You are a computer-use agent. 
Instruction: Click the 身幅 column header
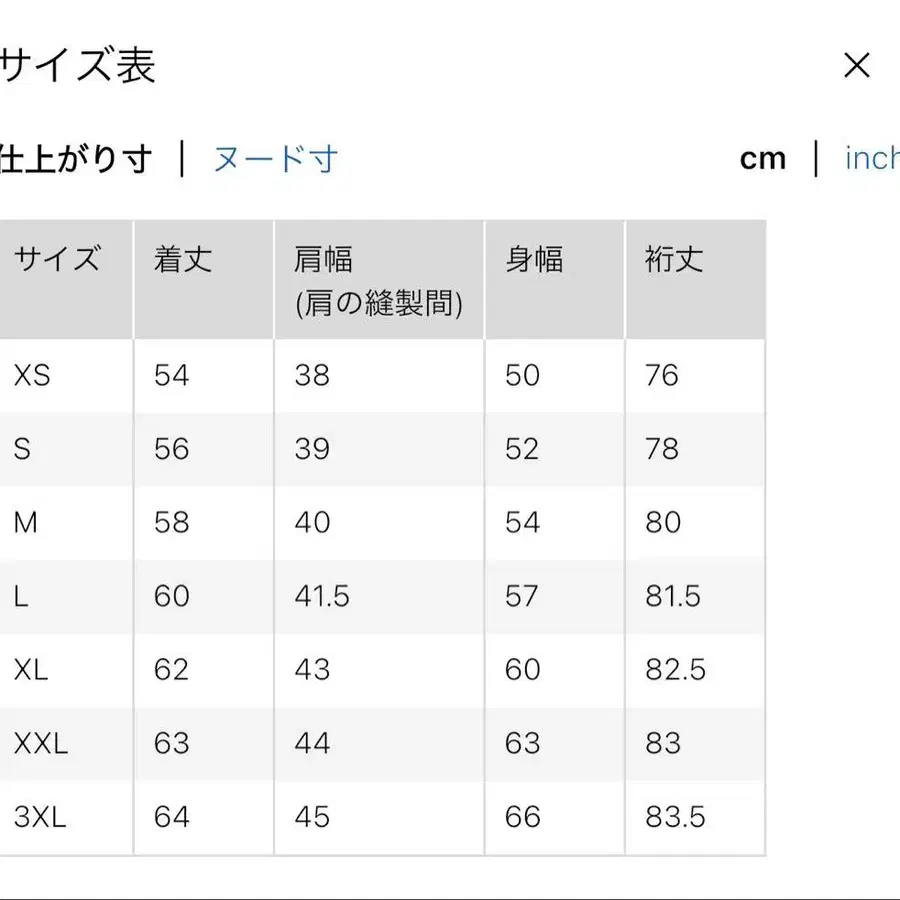point(533,260)
